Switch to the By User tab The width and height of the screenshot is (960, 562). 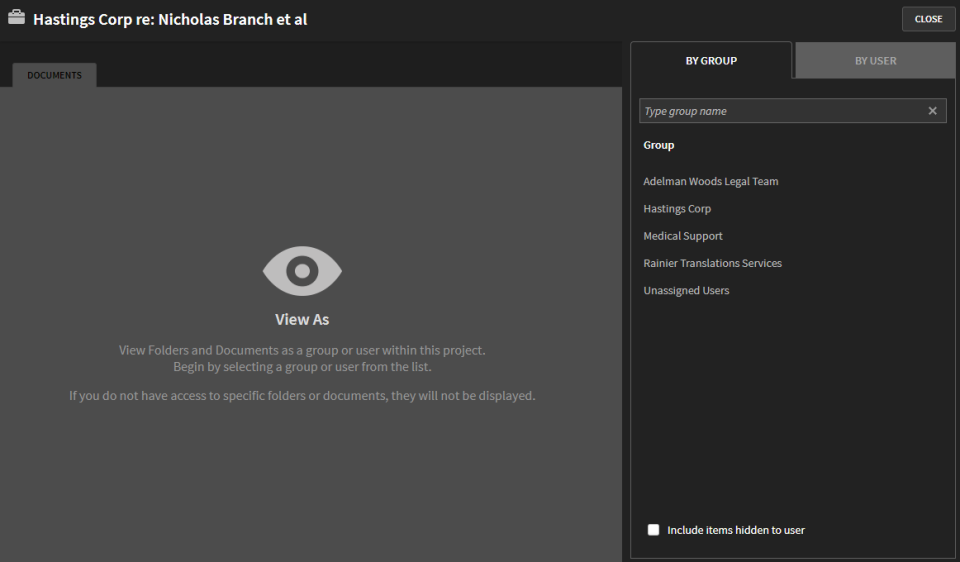(x=875, y=61)
